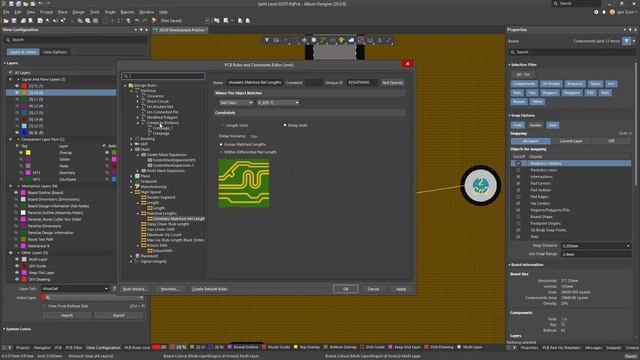The width and height of the screenshot is (640, 360).
Task: Choose Group Matched Lengths option
Action: click(221, 144)
